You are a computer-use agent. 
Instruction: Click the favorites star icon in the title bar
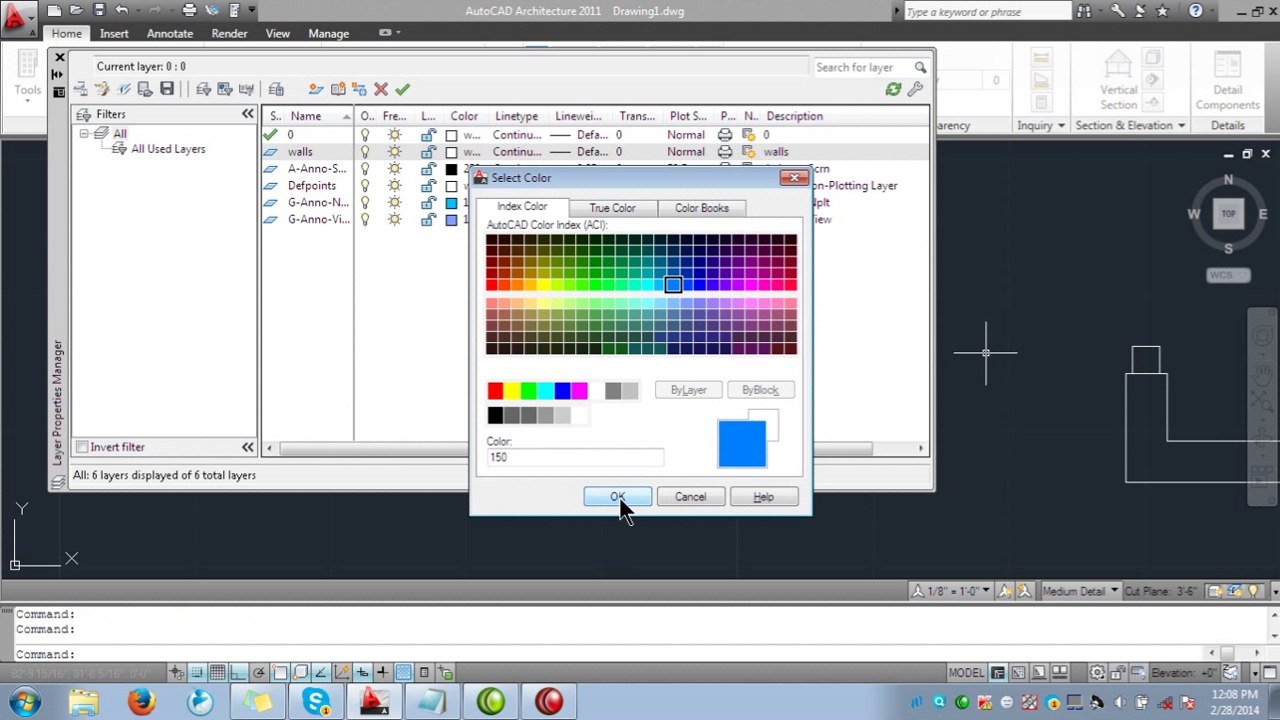click(1162, 11)
